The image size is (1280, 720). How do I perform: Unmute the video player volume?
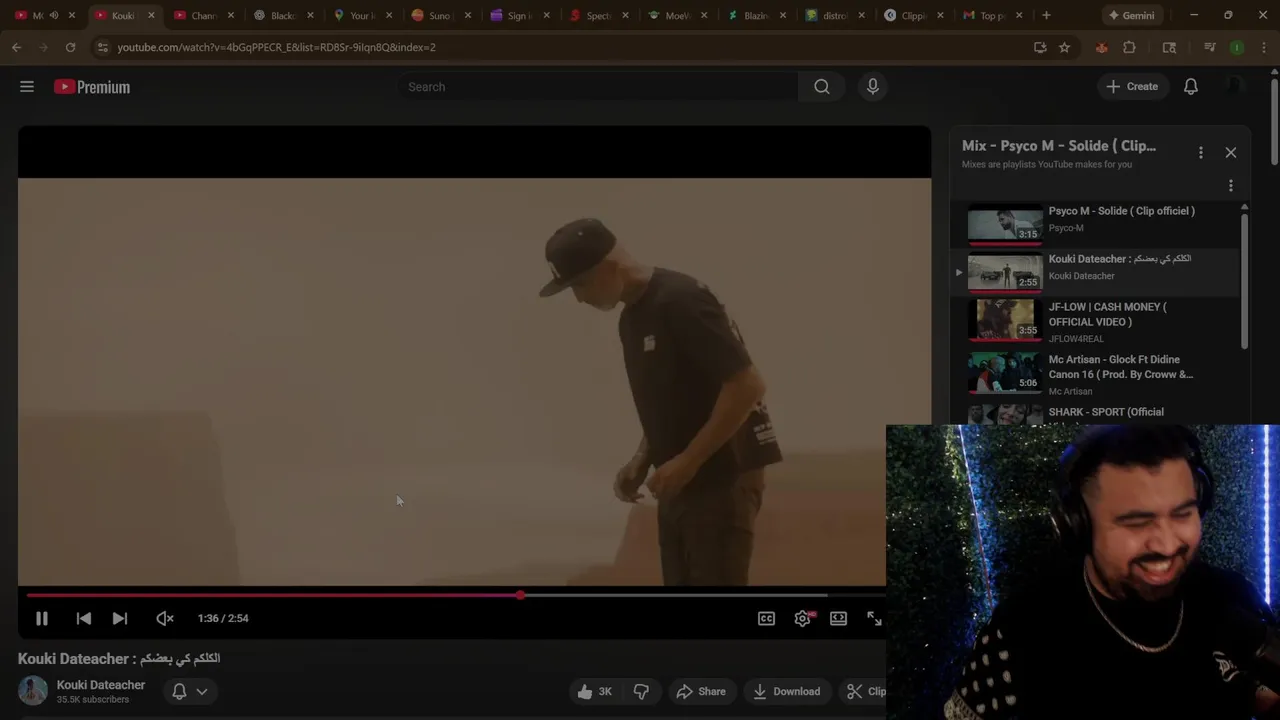(165, 619)
